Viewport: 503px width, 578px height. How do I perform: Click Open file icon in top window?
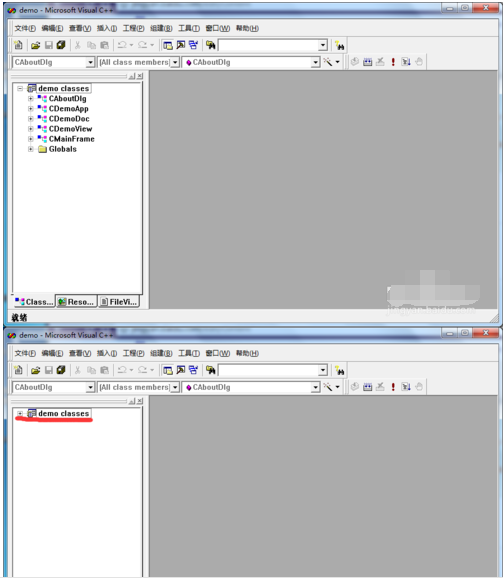(35, 45)
